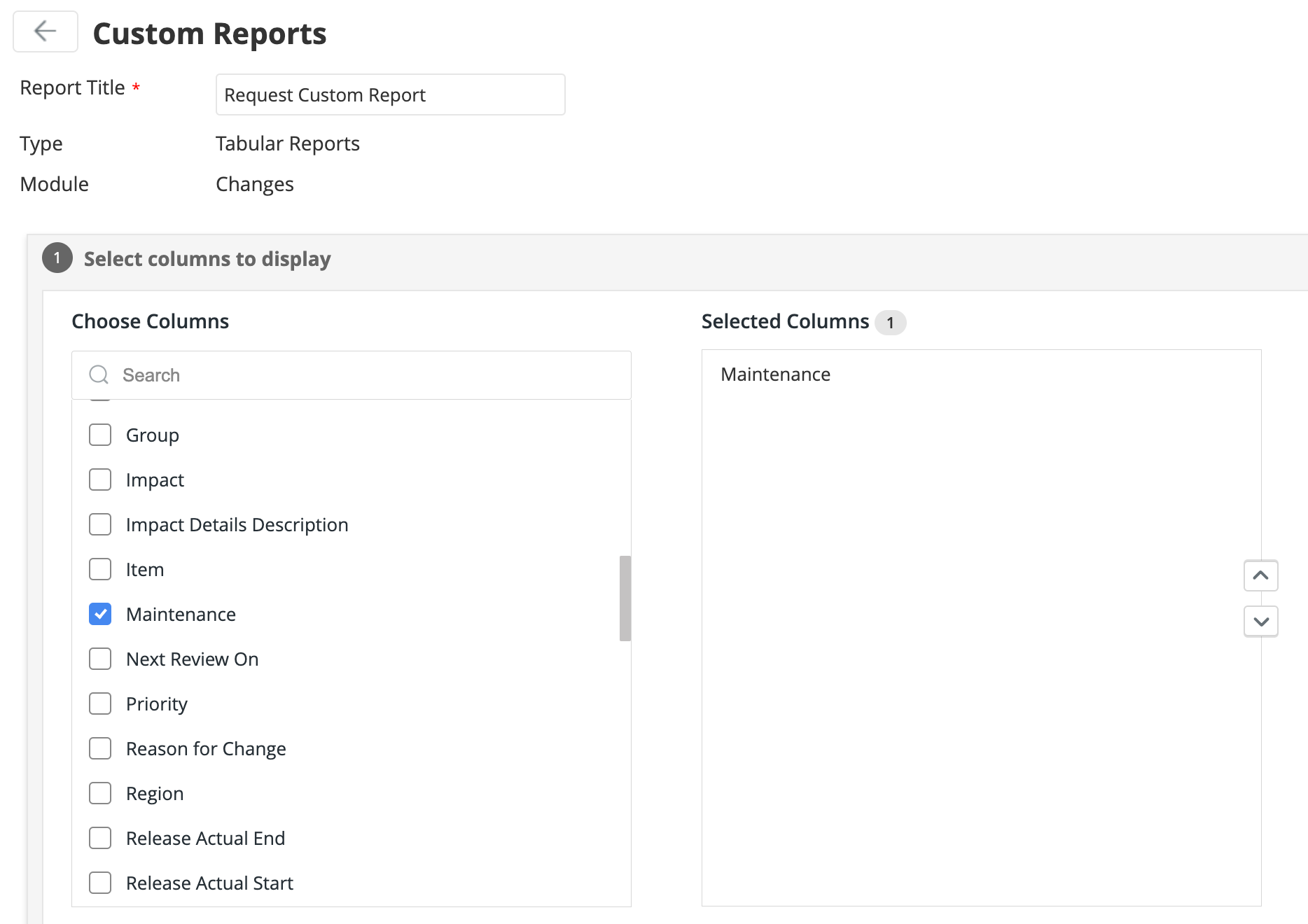Click the search magnifier icon
This screenshot has width=1308, height=924.
[x=98, y=374]
